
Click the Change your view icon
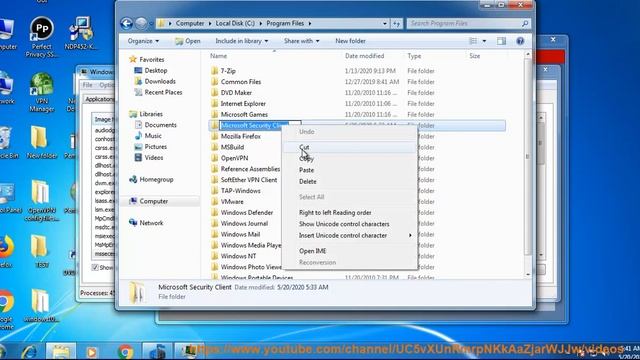tap(473, 41)
